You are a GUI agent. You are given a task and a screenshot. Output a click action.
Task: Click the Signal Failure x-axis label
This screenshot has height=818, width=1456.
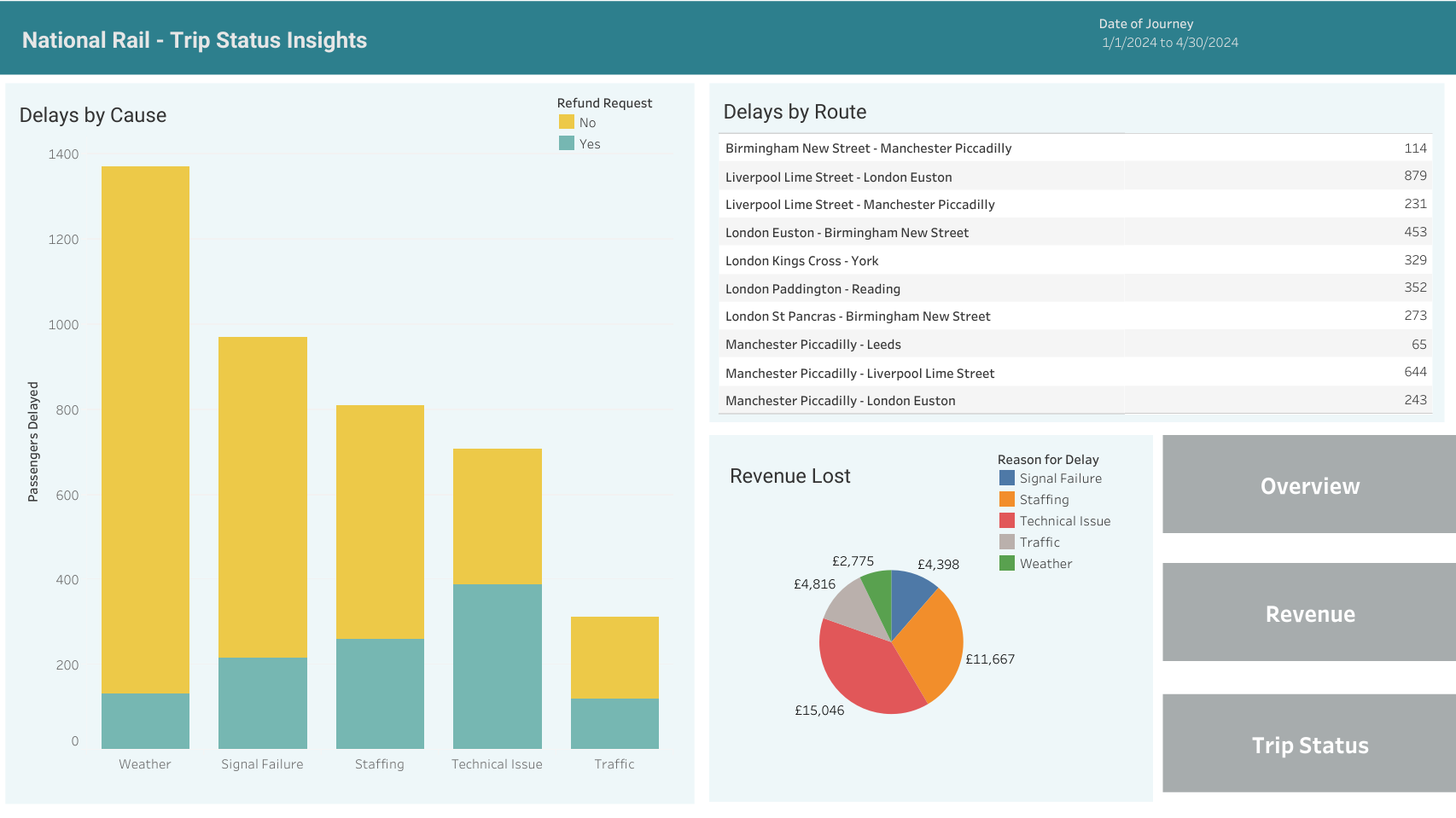[x=262, y=764]
